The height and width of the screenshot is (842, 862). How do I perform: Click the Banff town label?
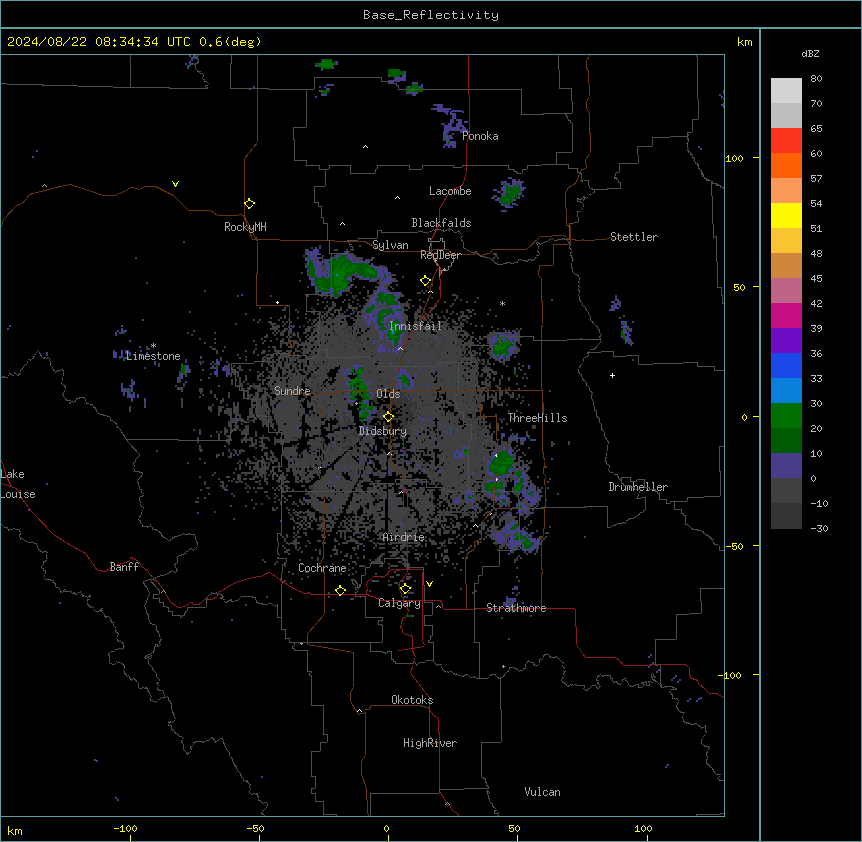(x=124, y=567)
